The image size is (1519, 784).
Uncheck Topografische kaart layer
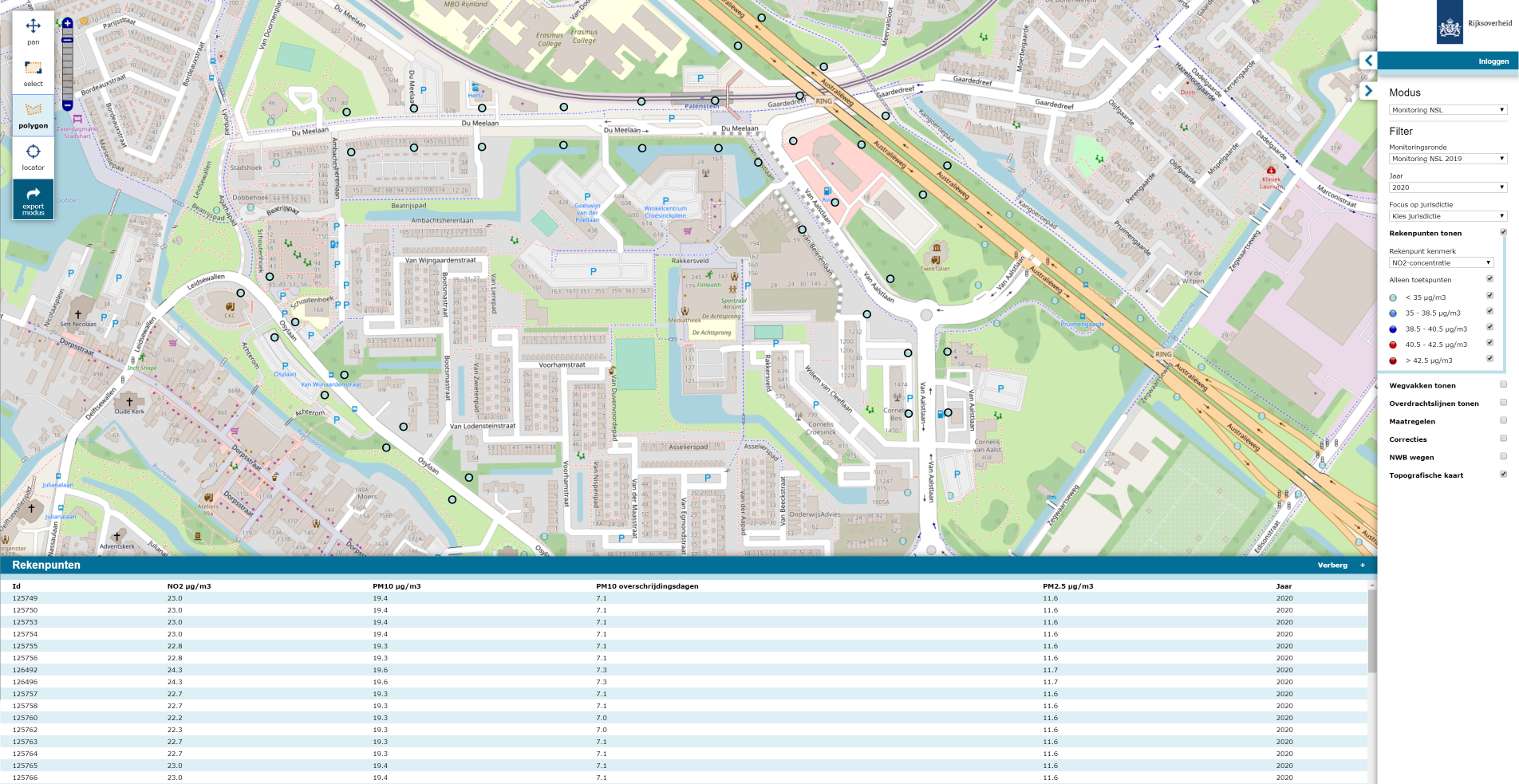click(x=1503, y=475)
